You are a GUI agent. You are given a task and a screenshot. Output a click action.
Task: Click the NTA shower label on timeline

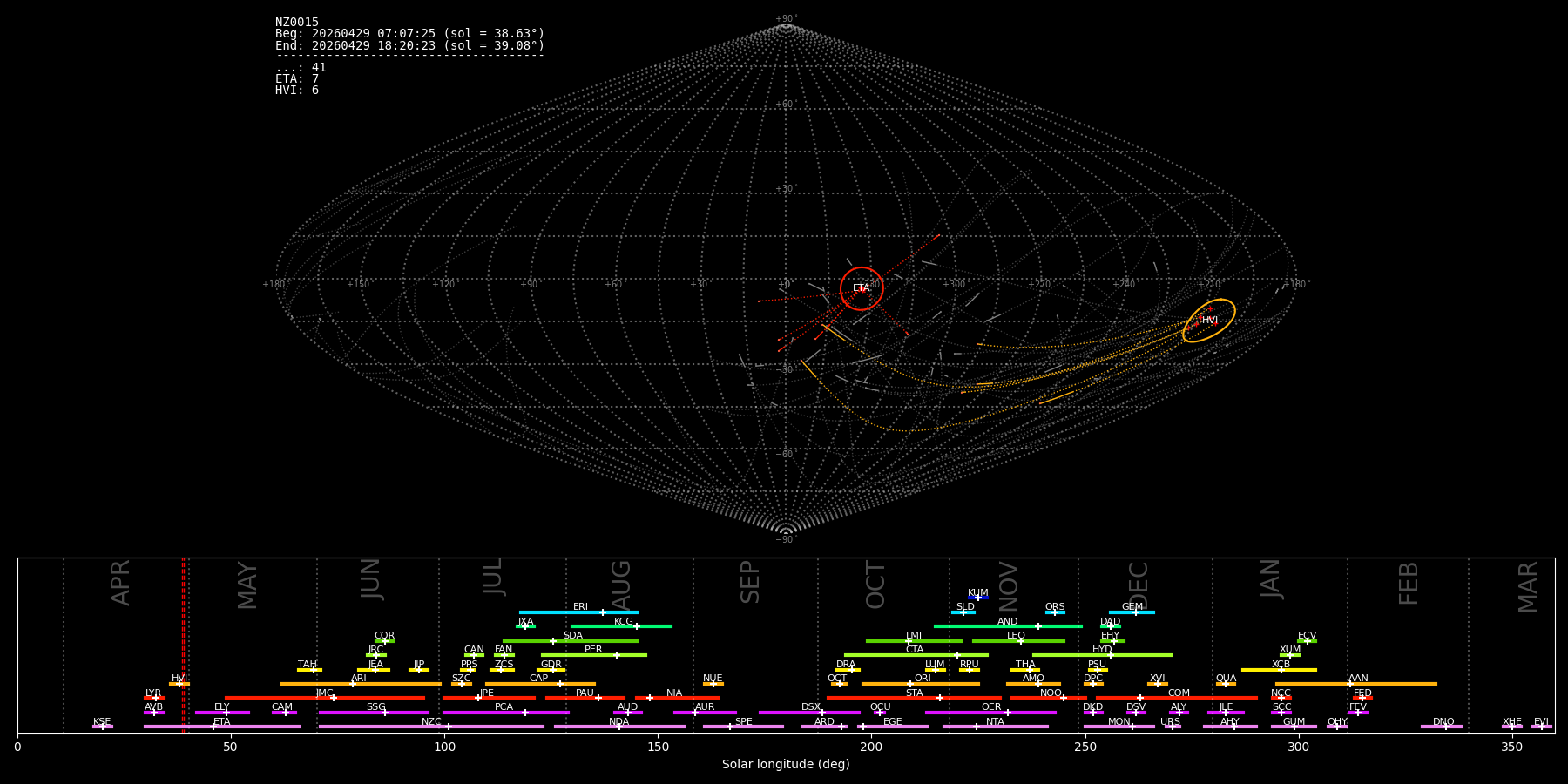click(995, 722)
